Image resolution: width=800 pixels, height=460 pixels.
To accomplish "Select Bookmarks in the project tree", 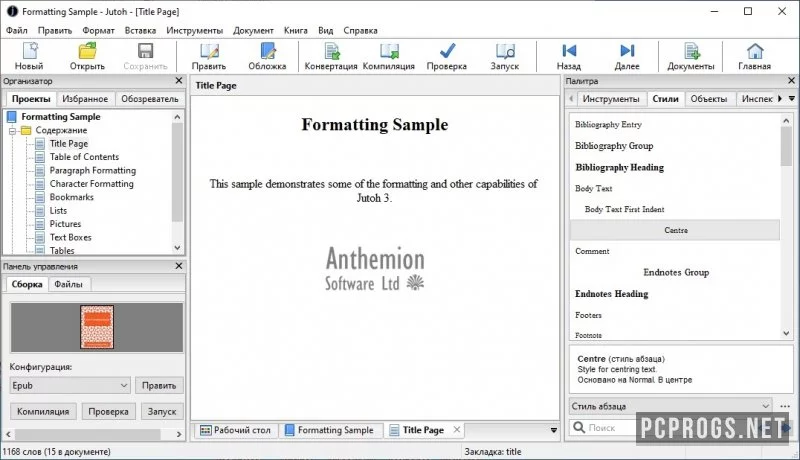I will (71, 197).
